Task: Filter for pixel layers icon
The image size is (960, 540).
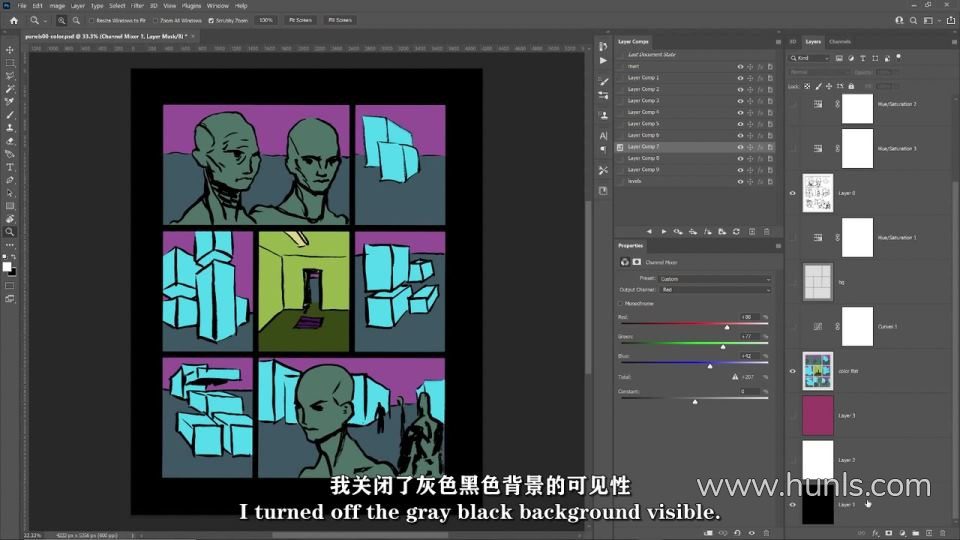Action: [839, 58]
